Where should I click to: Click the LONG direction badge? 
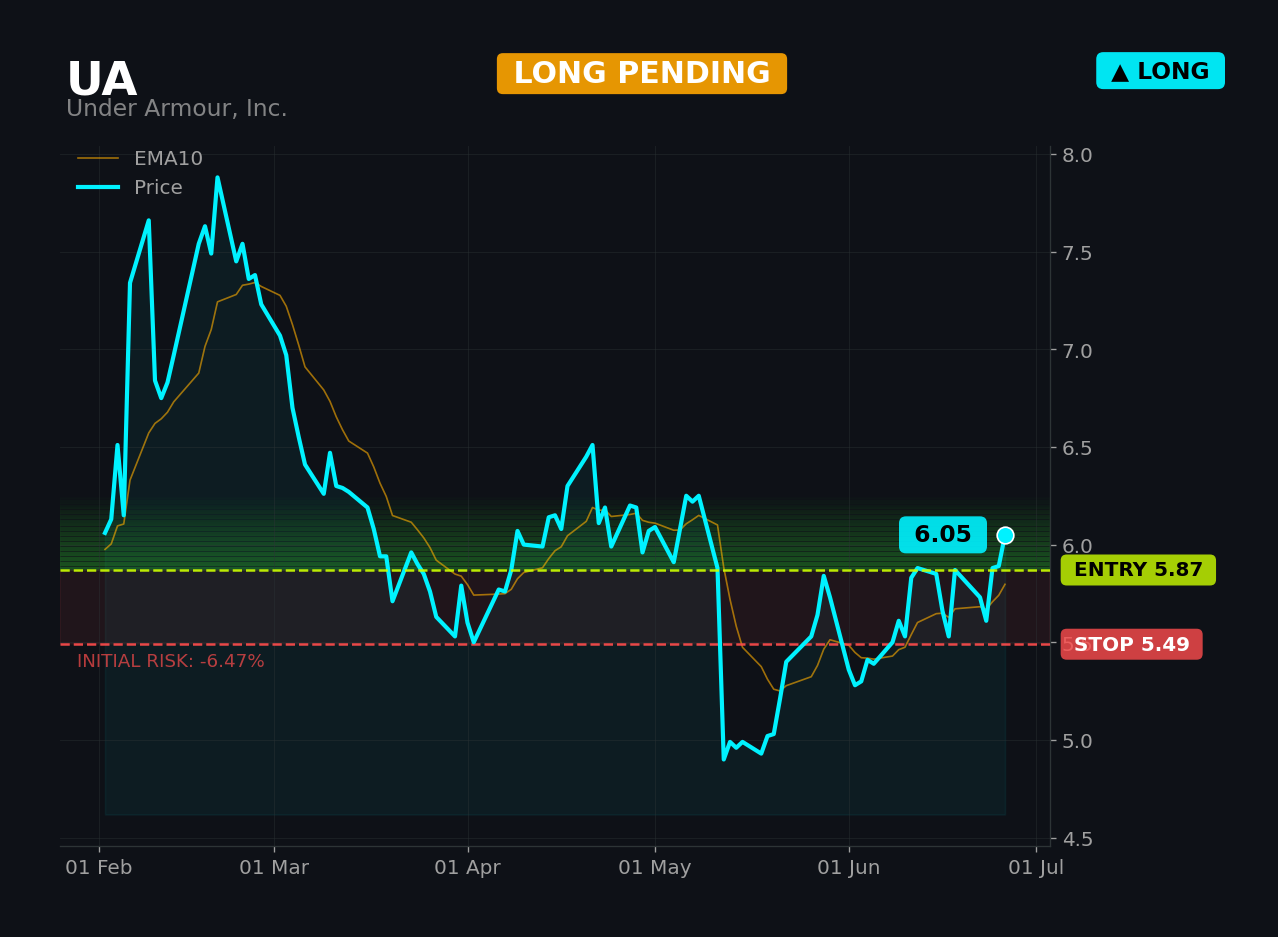point(1160,71)
